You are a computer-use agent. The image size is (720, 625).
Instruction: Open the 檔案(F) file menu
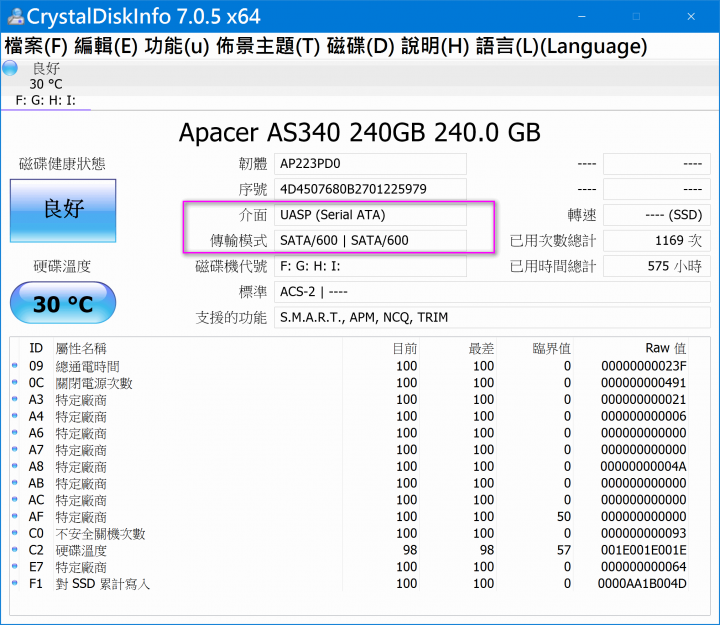pyautogui.click(x=36, y=46)
